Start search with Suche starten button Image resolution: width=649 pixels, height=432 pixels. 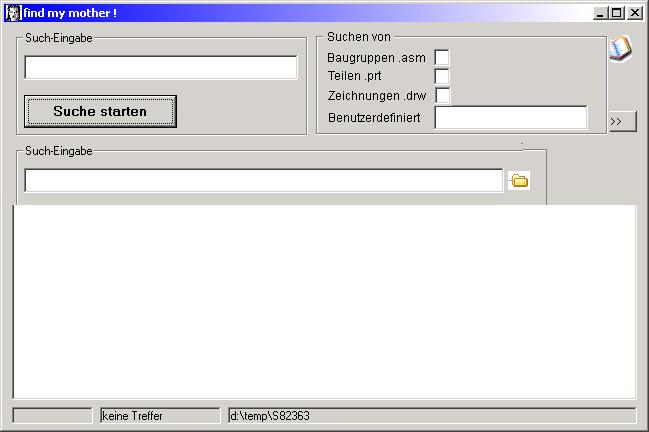coord(100,111)
